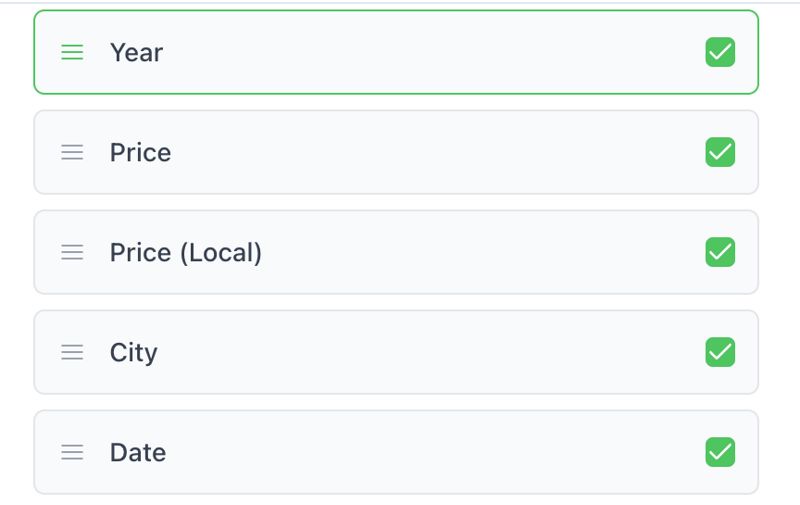Toggle the Date column checkbox

coord(720,452)
